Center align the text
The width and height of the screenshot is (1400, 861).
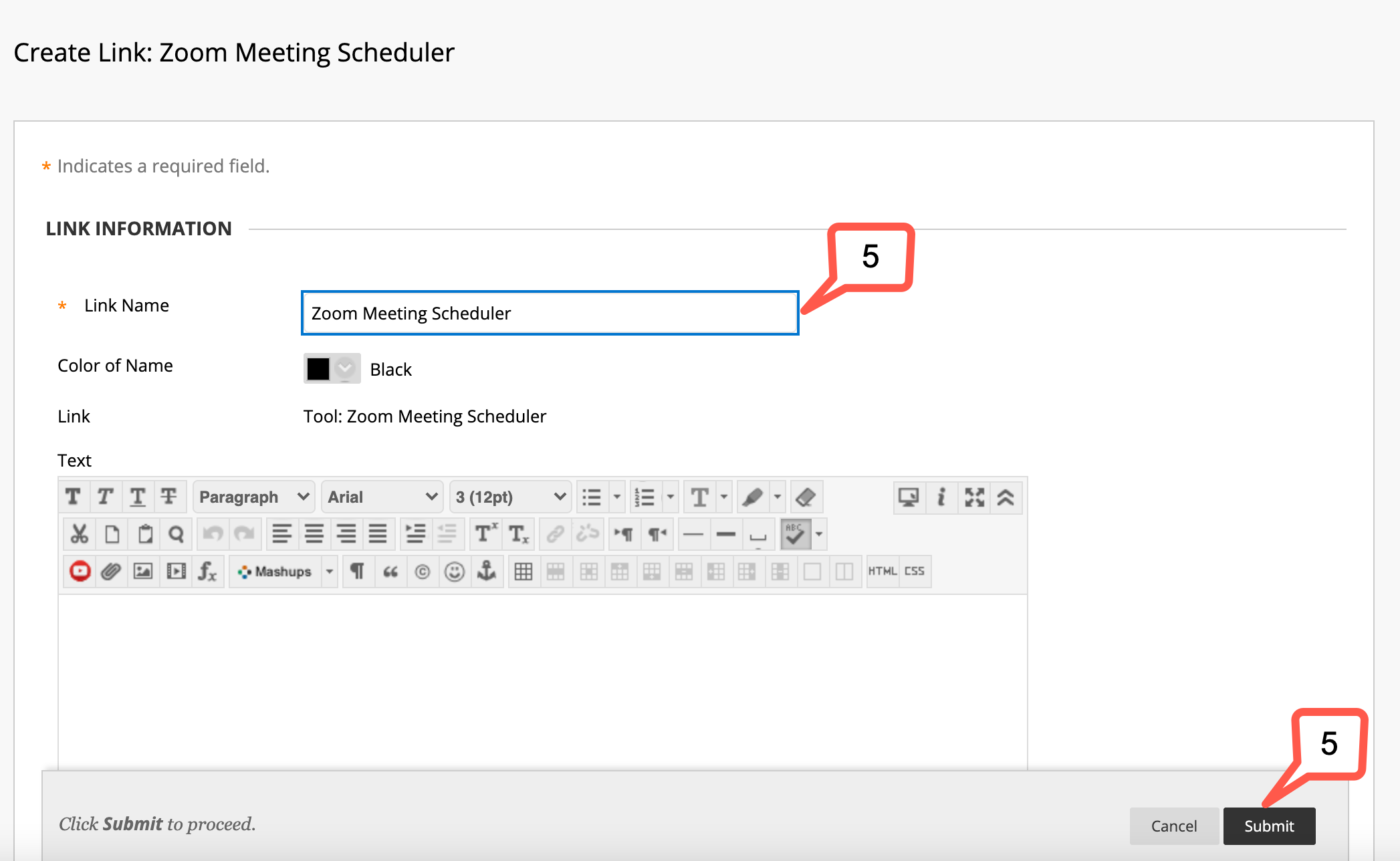314,534
